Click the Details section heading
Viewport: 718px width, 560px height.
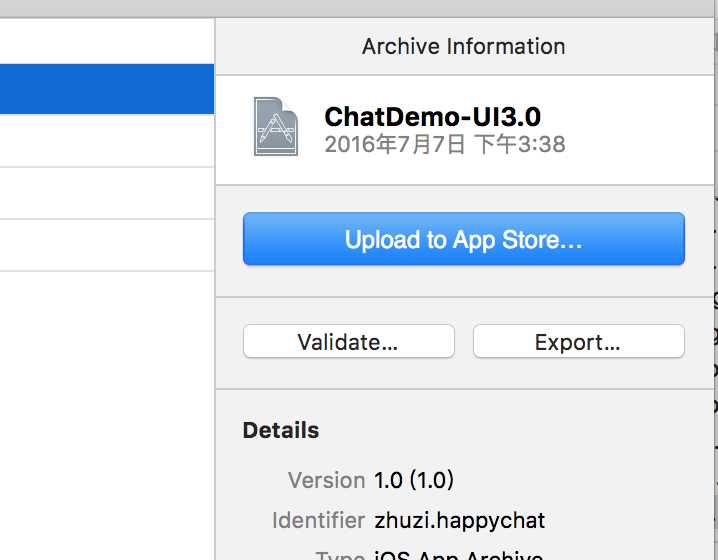(281, 430)
